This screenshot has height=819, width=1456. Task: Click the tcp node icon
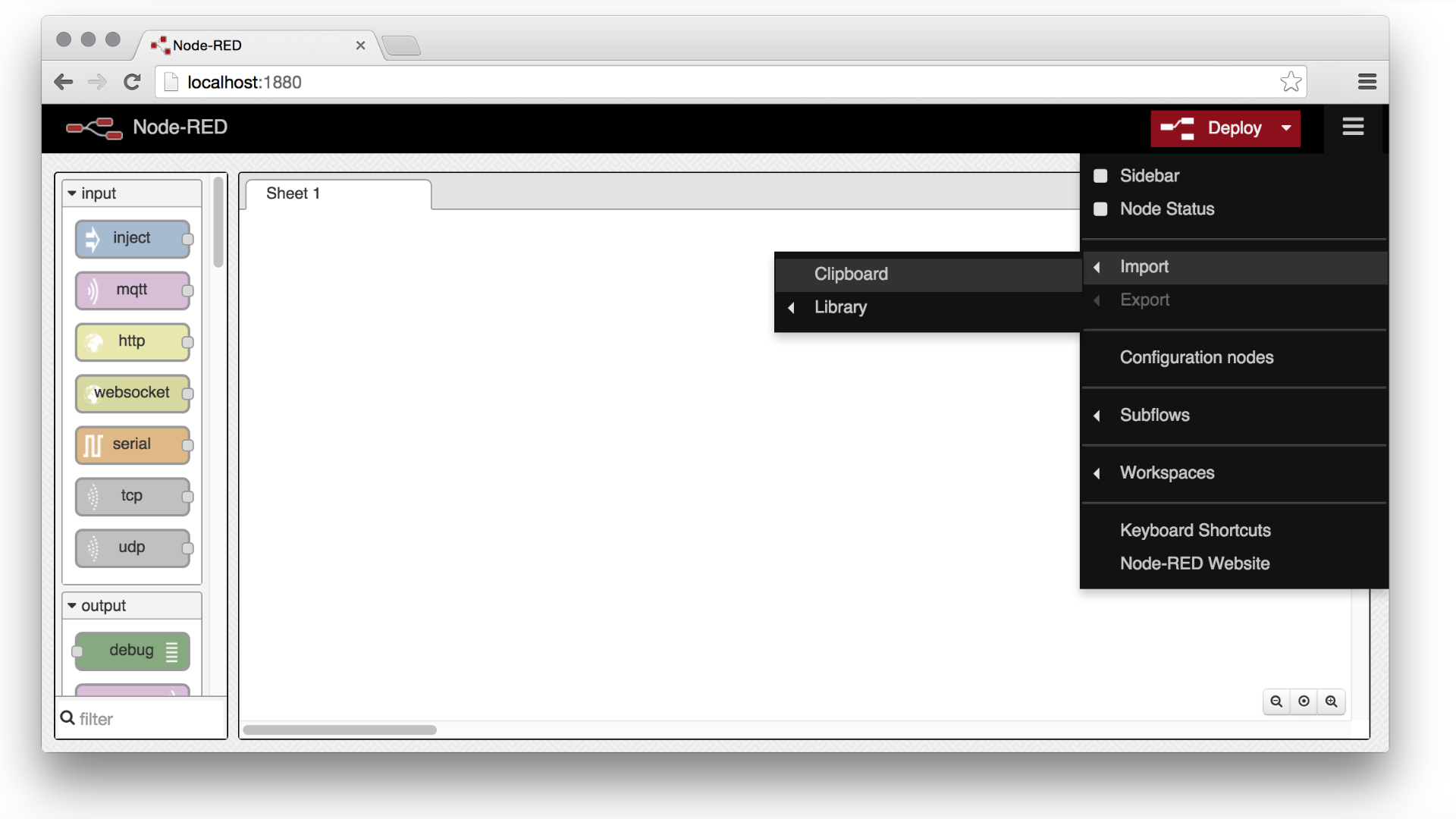pos(93,495)
